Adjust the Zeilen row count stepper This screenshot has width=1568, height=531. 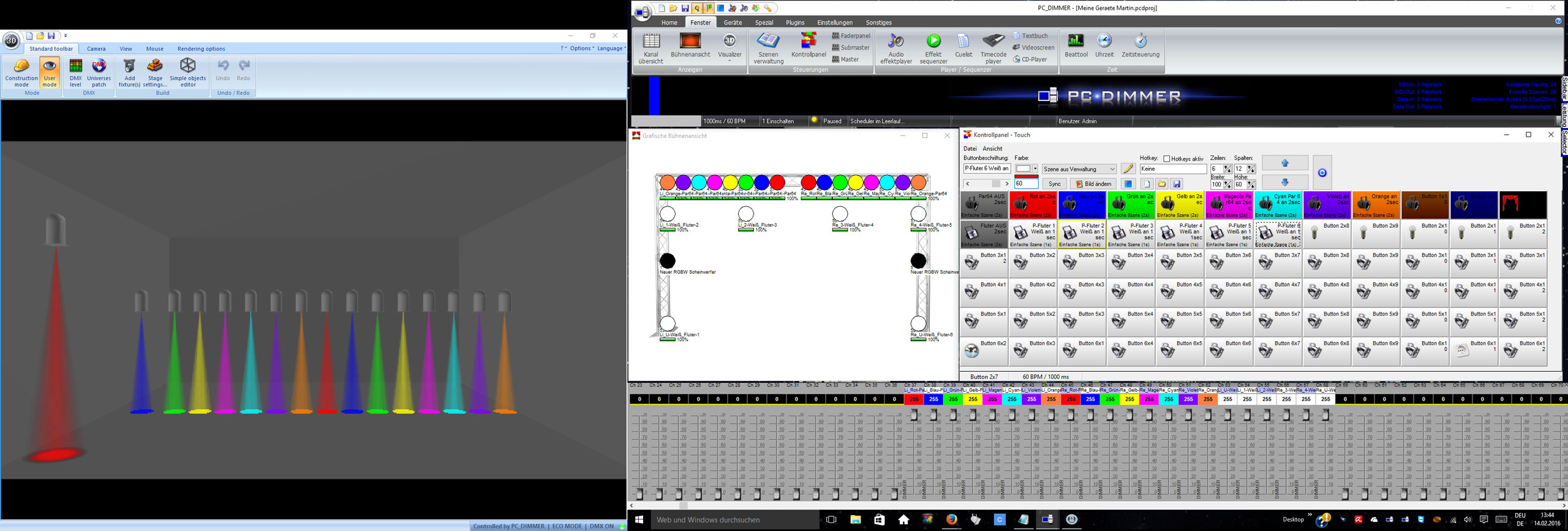pyautogui.click(x=1227, y=169)
